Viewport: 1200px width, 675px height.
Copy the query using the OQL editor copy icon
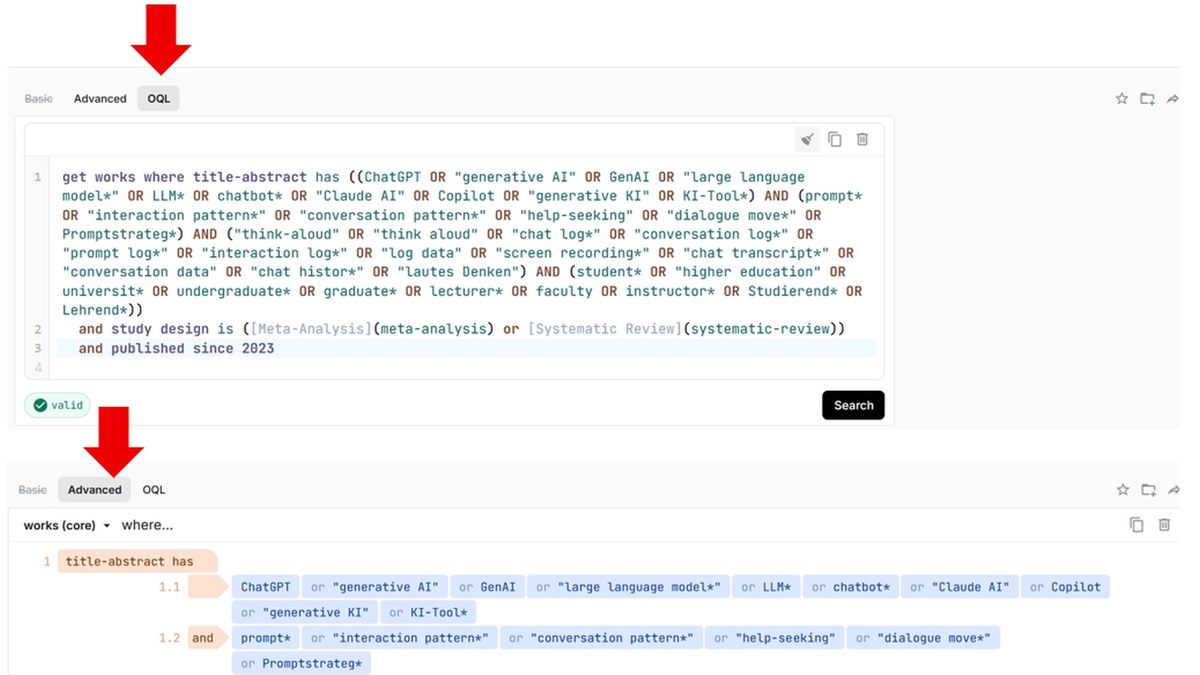835,140
